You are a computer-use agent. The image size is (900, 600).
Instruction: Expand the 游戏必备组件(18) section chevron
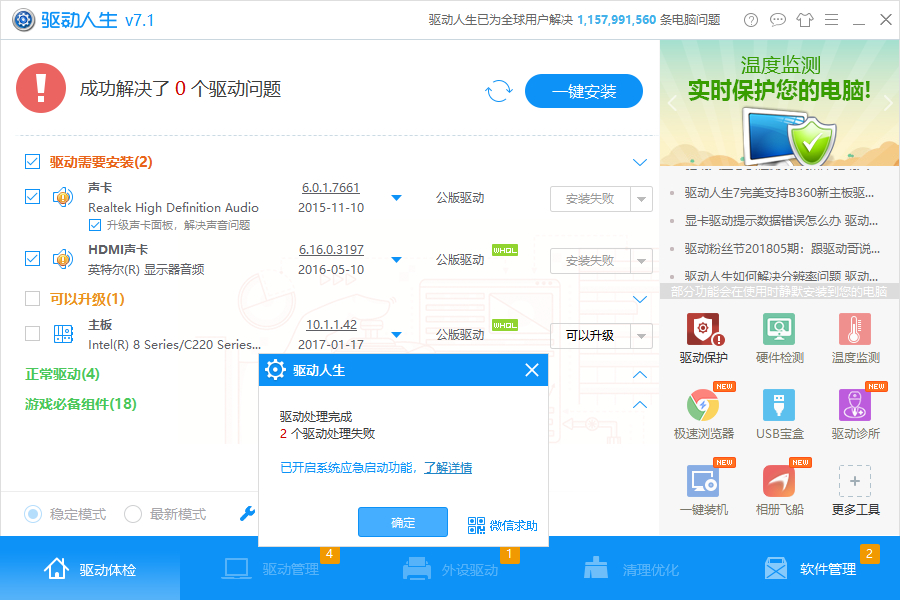(640, 404)
